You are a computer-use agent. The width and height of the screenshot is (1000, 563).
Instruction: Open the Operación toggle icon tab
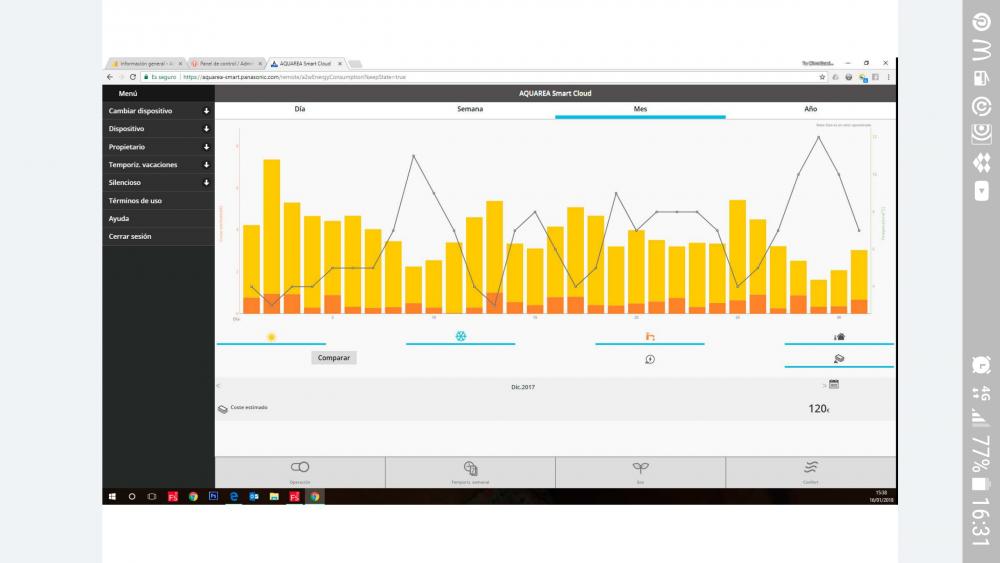point(300,467)
